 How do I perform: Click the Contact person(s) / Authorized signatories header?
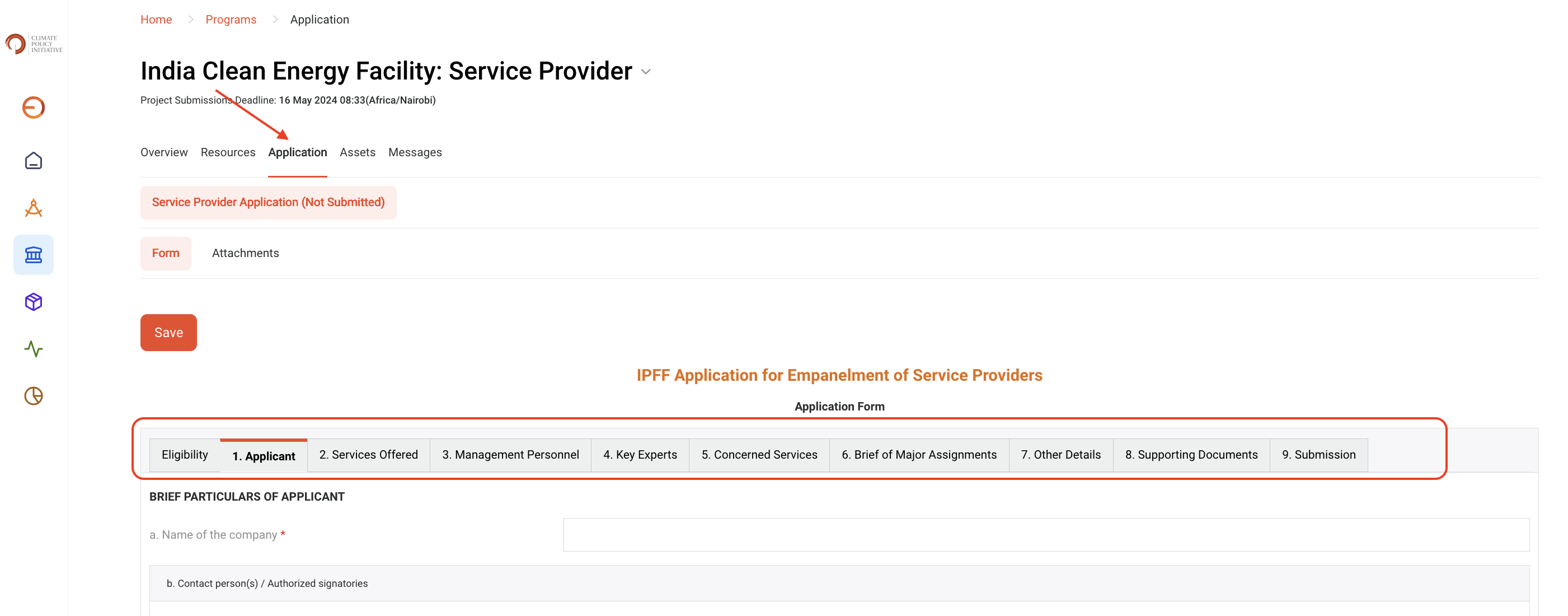pos(839,584)
